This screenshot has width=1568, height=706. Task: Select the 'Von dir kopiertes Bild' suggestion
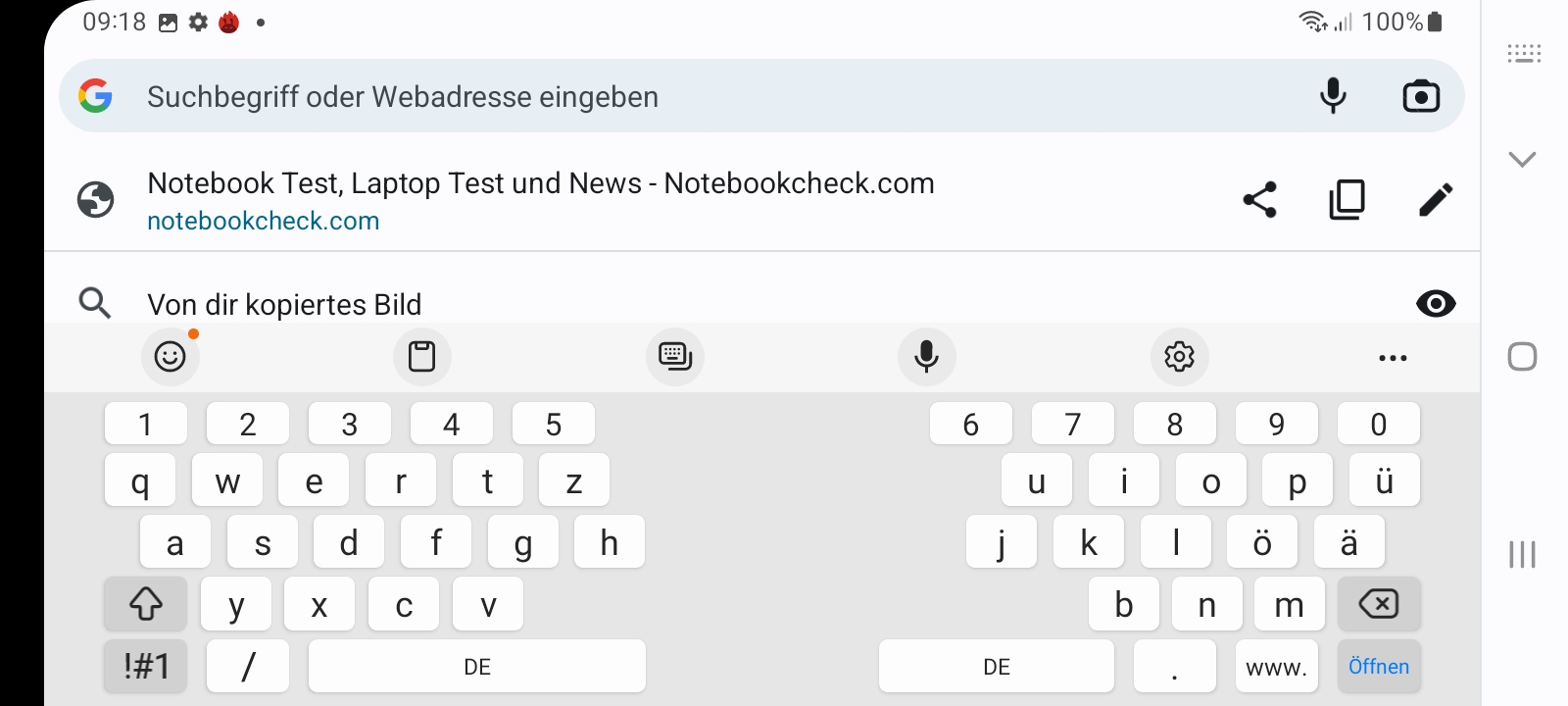pos(284,305)
